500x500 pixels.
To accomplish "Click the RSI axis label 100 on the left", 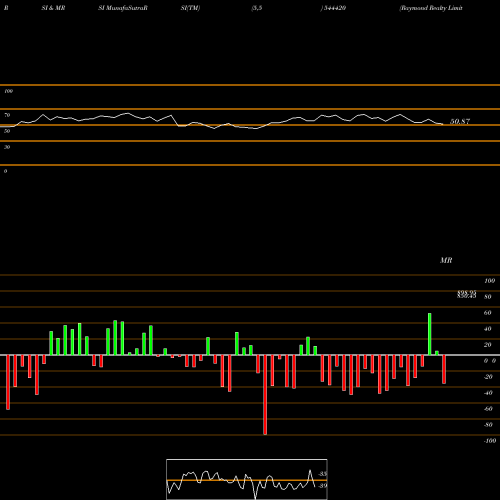I will [8, 91].
